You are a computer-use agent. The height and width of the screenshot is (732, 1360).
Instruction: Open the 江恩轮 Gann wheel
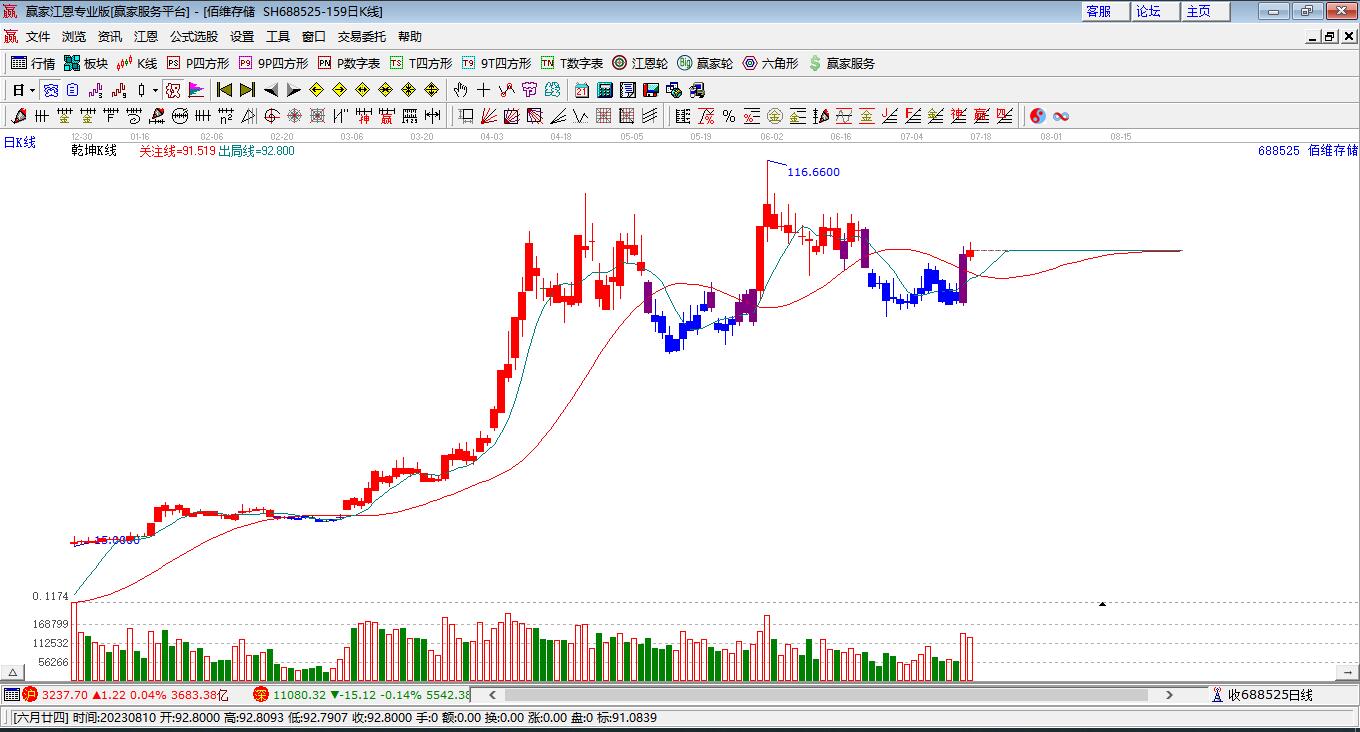coord(640,63)
